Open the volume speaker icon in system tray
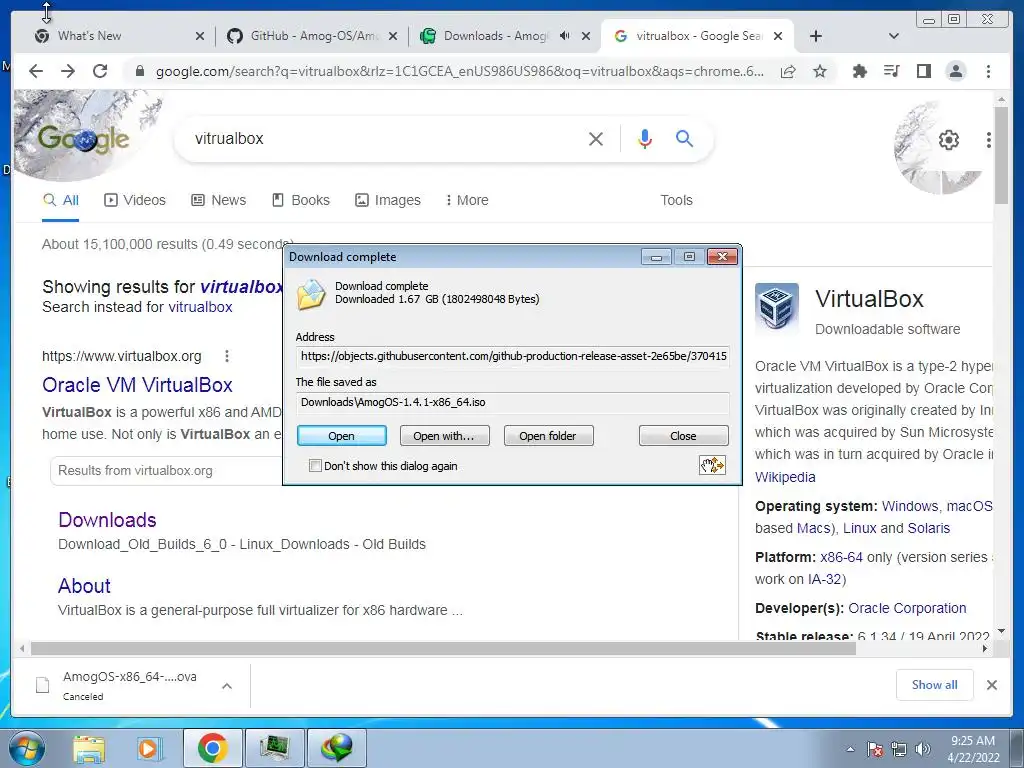Screen dimensions: 1024x768 (923, 749)
